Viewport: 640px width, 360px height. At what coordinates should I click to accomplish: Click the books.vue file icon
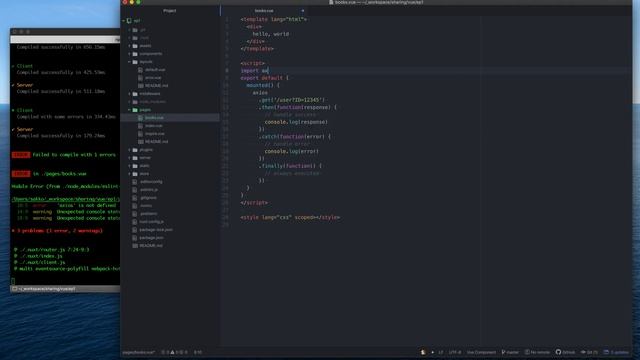point(140,118)
